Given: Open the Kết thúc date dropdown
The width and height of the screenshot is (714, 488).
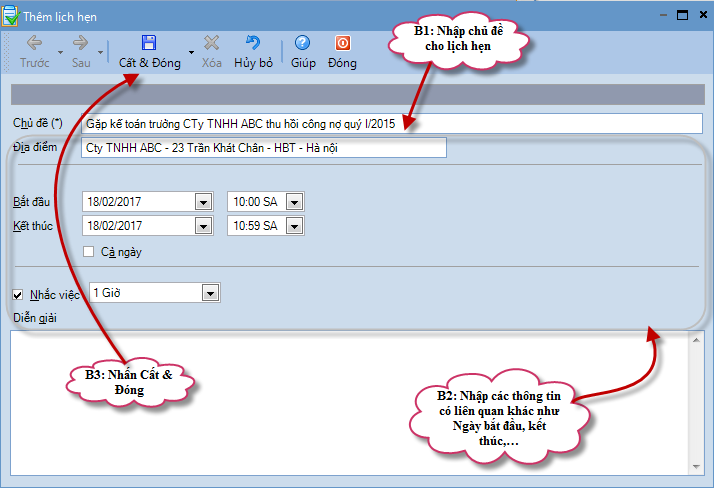Looking at the screenshot, I should point(204,226).
